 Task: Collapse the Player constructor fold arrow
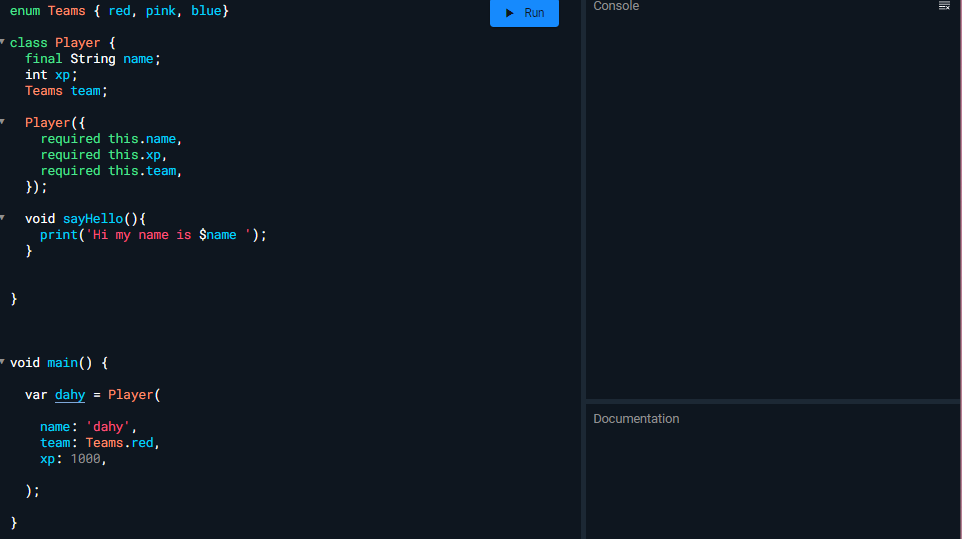coord(2,122)
